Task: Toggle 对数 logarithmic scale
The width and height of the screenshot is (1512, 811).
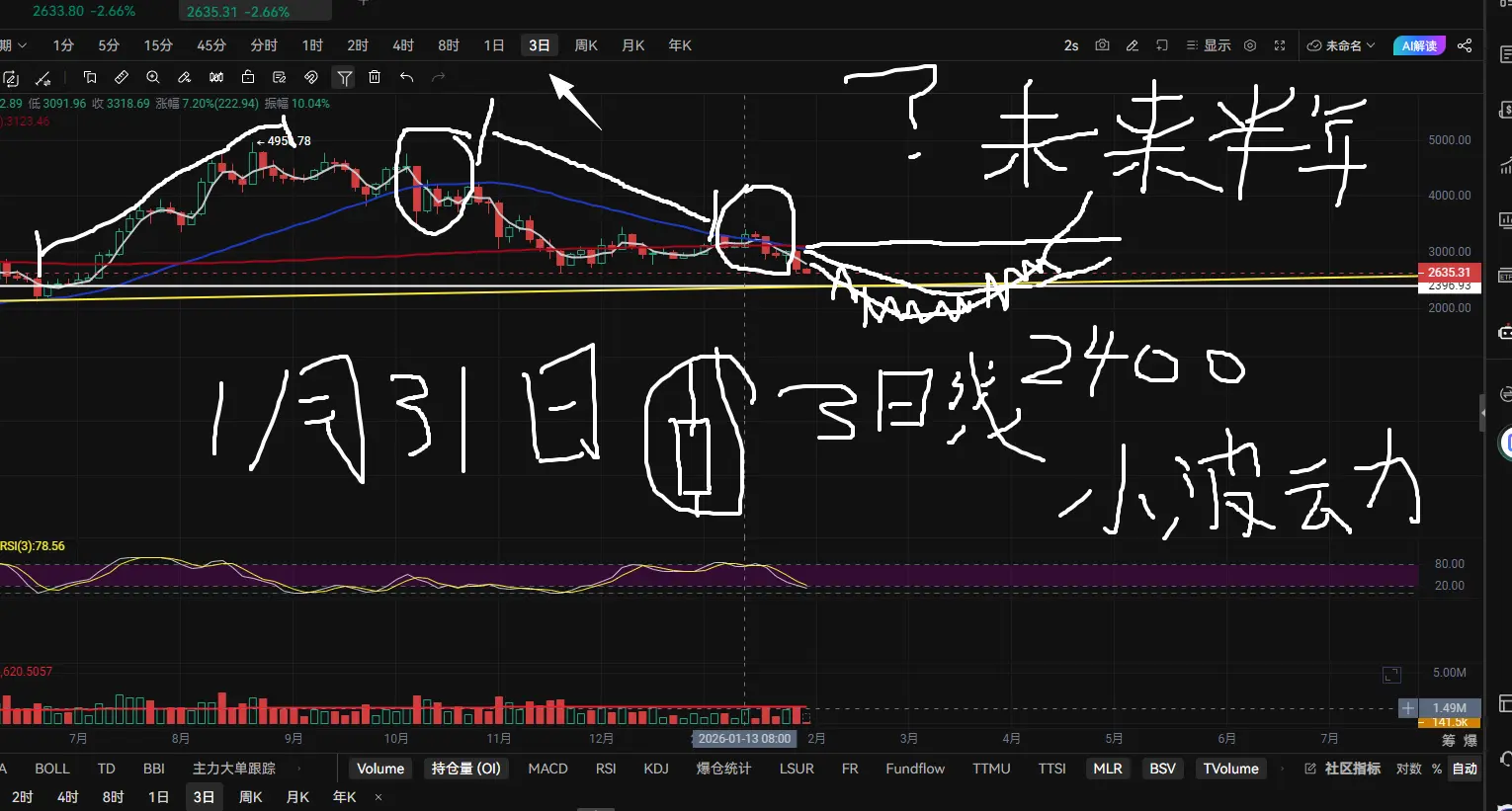Action: pyautogui.click(x=1408, y=769)
